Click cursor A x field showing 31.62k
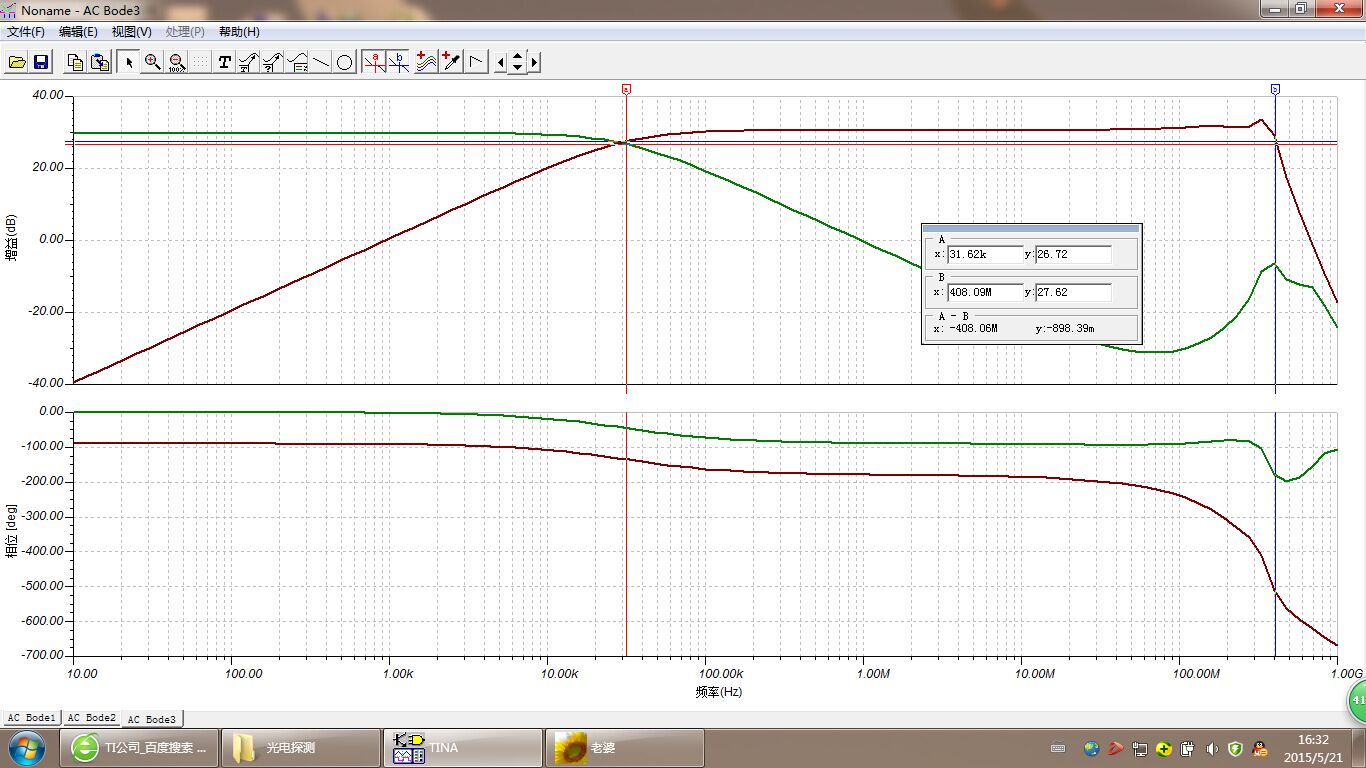Screen dimensions: 1366x768 coord(985,254)
